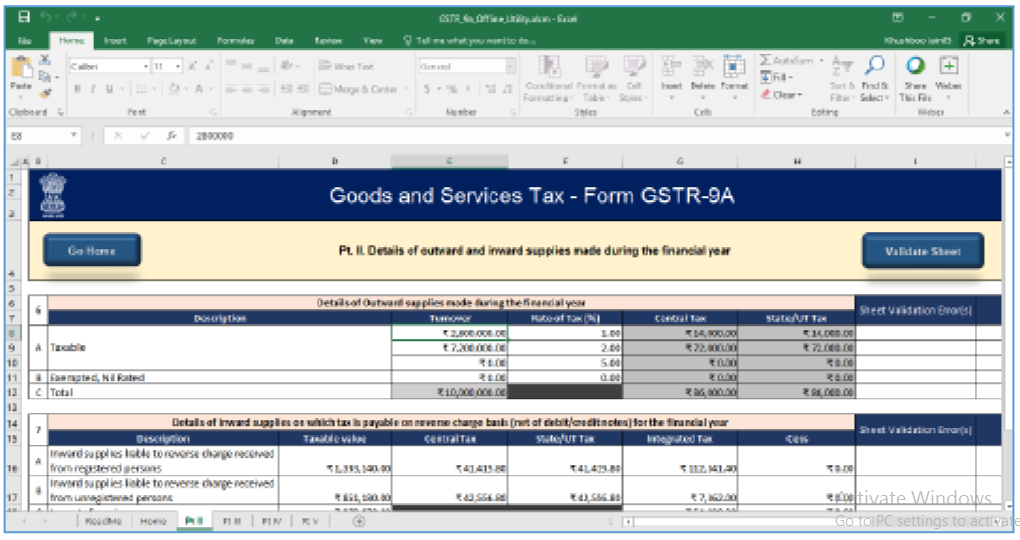Open the number format dropdown (General)
This screenshot has height=540, width=1020.
pyautogui.click(x=510, y=66)
